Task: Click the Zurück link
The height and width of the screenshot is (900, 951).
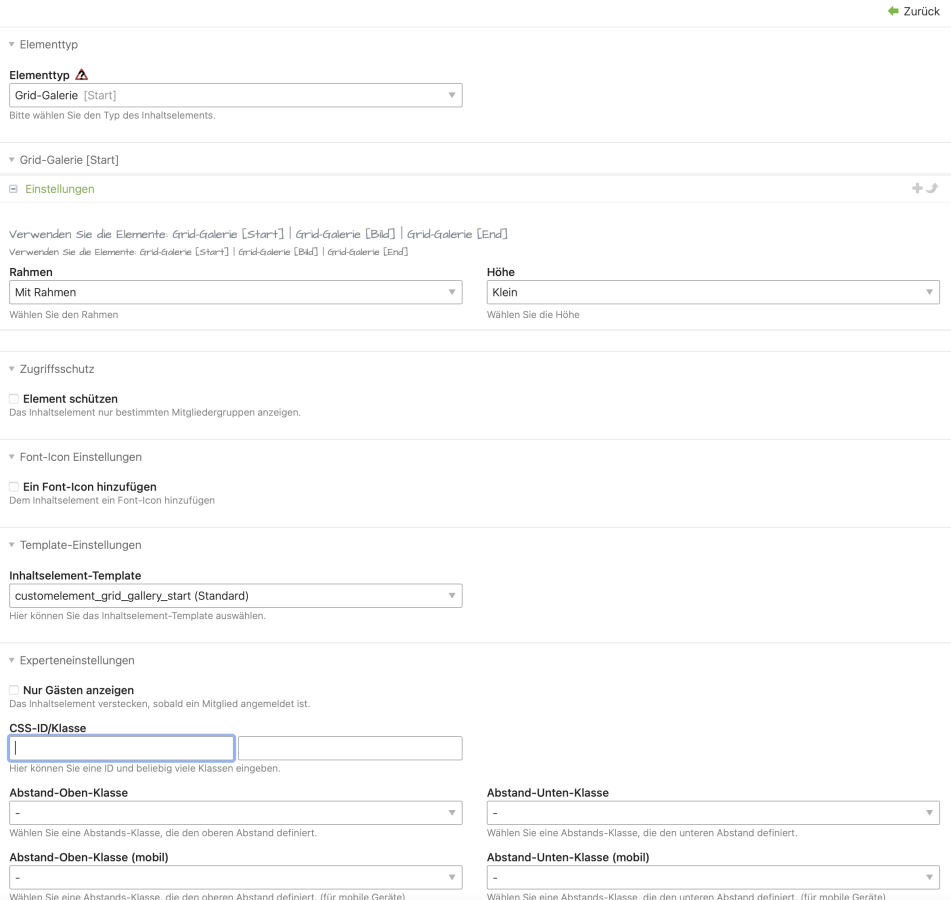Action: (x=921, y=11)
